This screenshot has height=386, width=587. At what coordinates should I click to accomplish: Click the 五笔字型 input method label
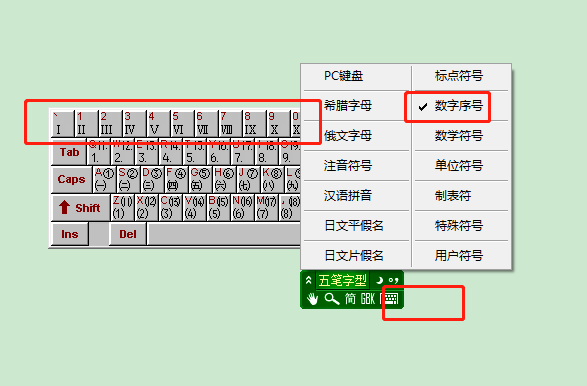343,280
